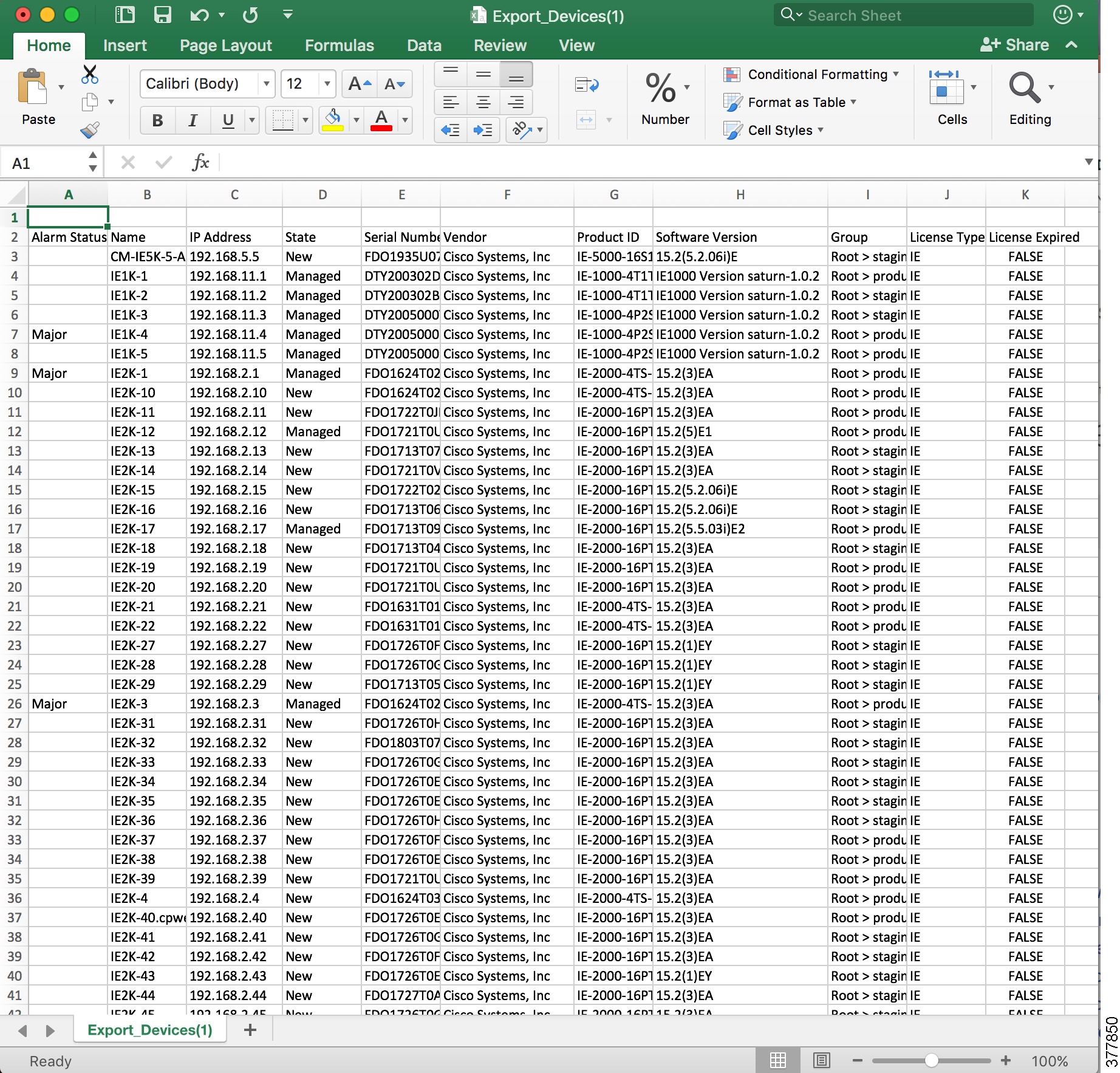Open the Page Layout tab
The width and height of the screenshot is (1120, 1073).
pyautogui.click(x=226, y=46)
